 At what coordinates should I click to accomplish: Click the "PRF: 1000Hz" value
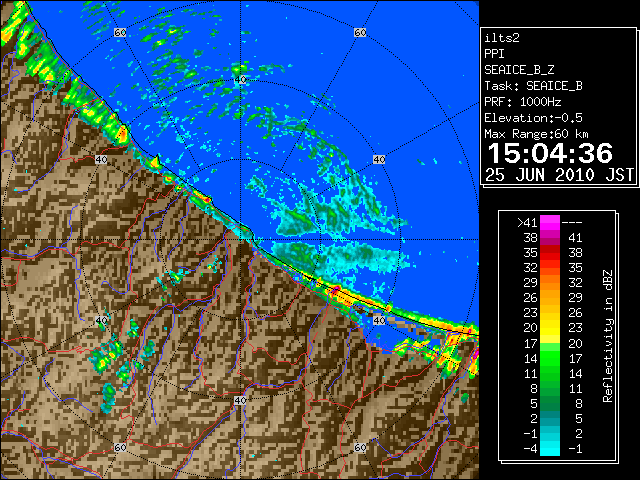[523, 102]
